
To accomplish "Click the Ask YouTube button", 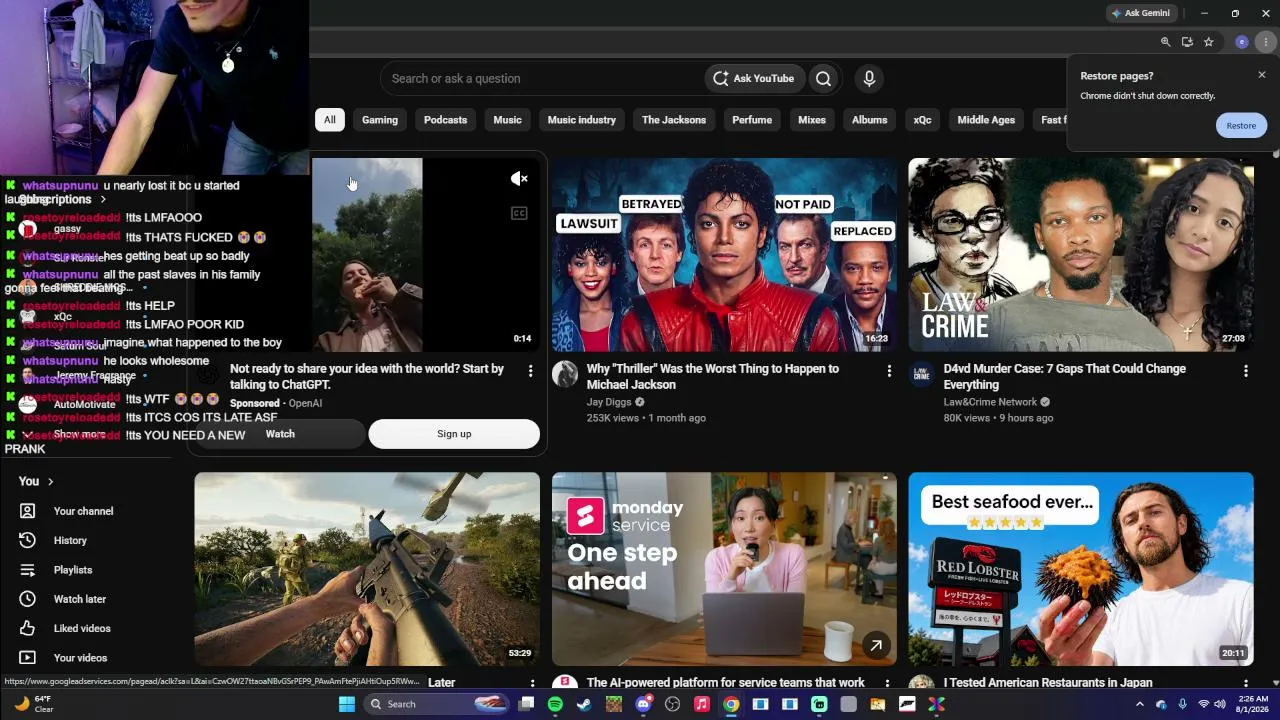I will (755, 79).
